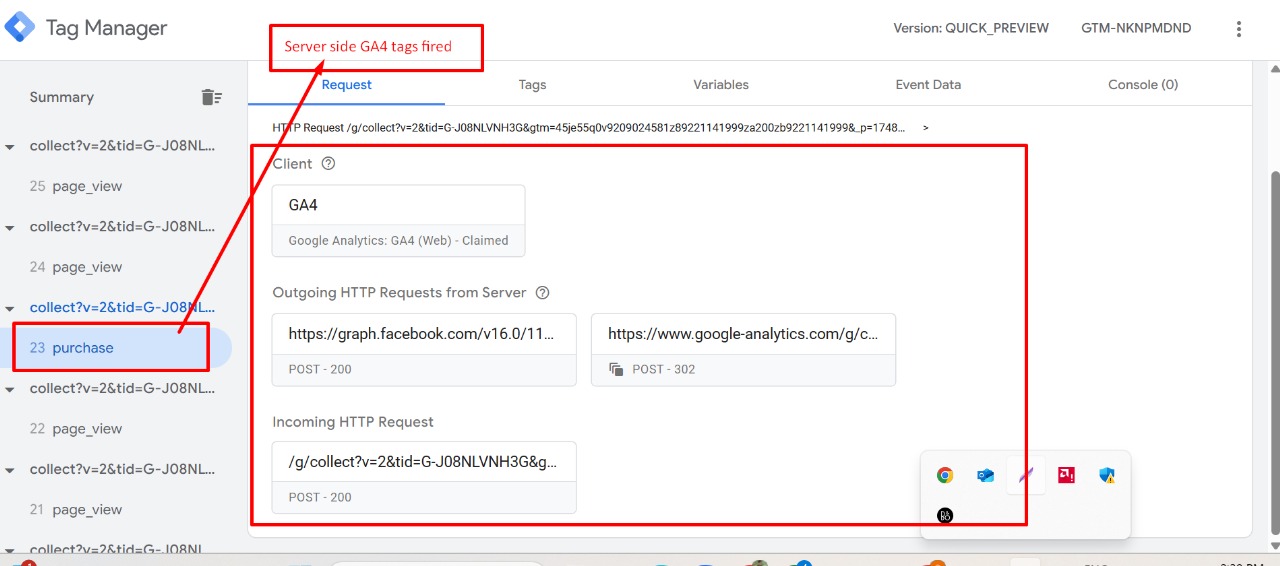
Task: Open the Event Data tab
Action: point(928,85)
